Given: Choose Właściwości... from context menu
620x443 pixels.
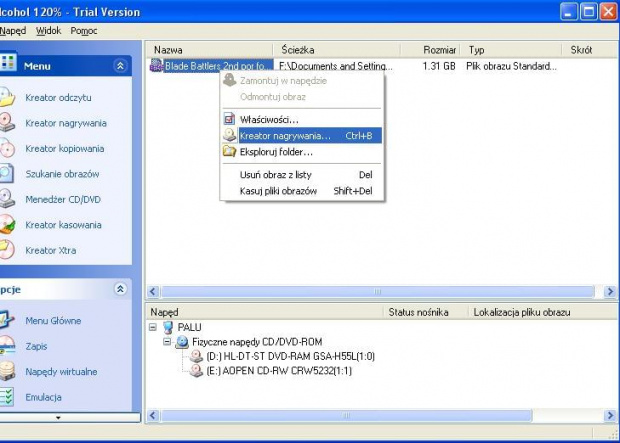Looking at the screenshot, I should 302,119.
